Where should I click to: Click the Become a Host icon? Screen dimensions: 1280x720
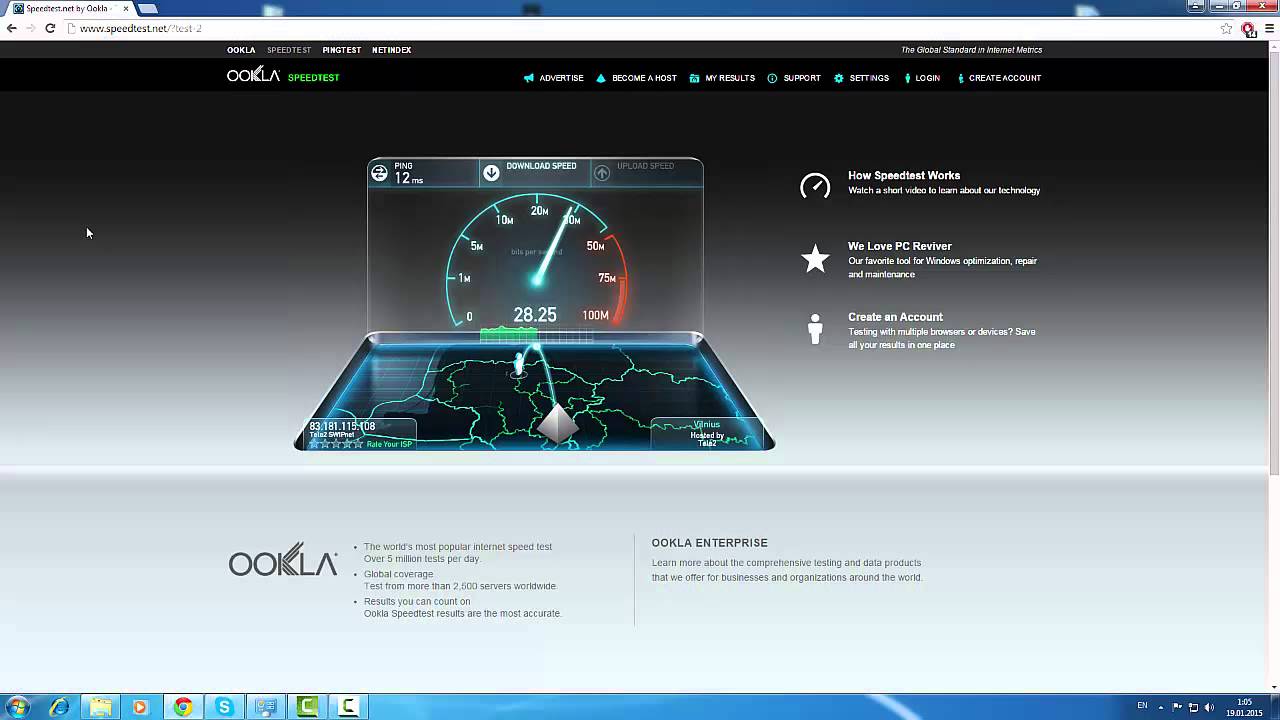pos(601,78)
